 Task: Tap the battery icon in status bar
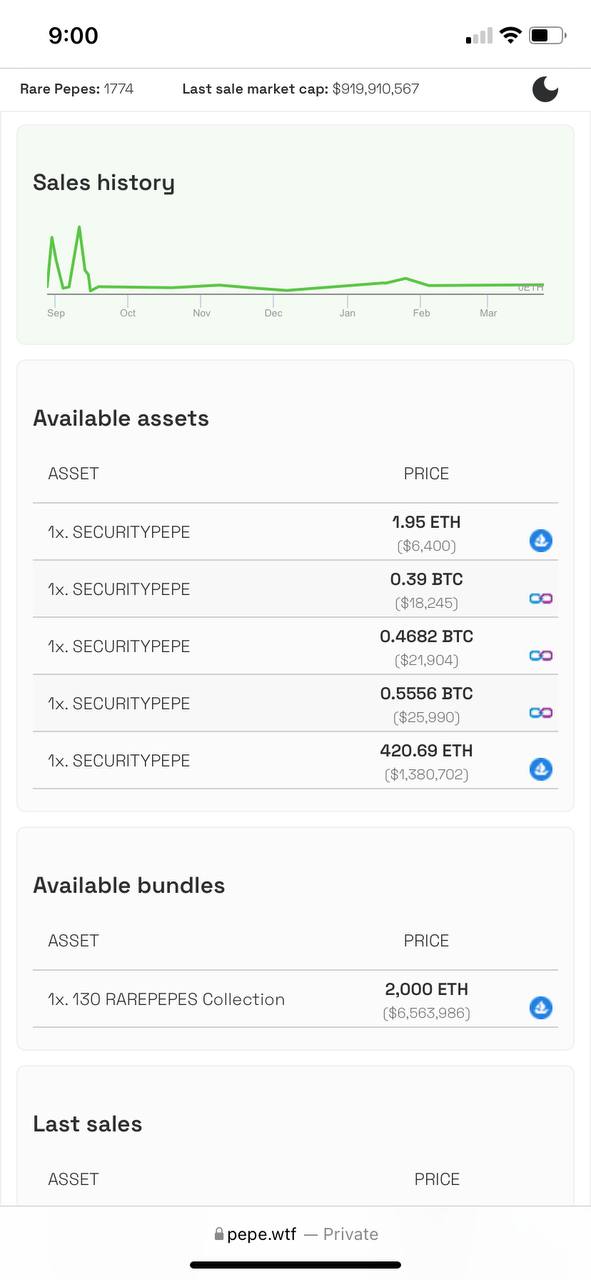pyautogui.click(x=547, y=36)
